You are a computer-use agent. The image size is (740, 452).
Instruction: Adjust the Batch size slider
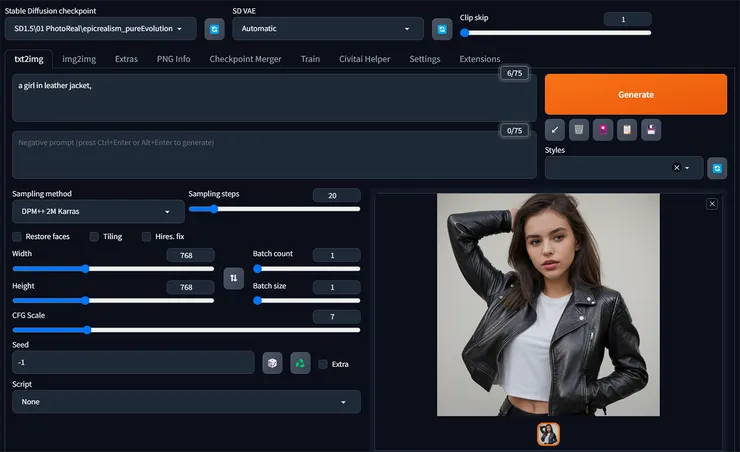307,301
